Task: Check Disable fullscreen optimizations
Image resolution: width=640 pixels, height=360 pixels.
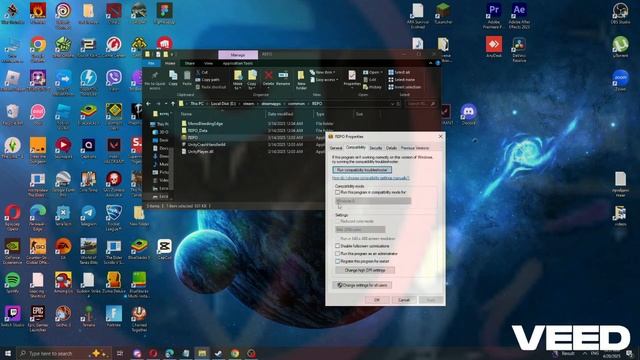Action: tap(338, 246)
